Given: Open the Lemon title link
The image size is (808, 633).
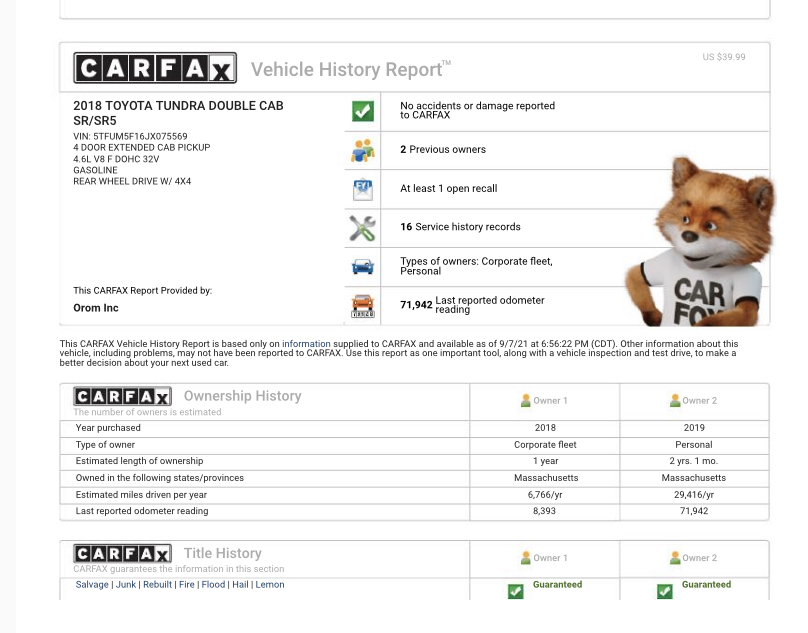Looking at the screenshot, I should coord(270,585).
